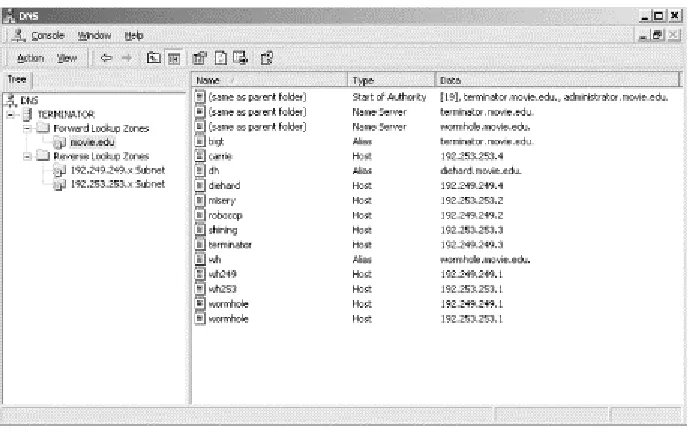The image size is (688, 432).
Task: Select the shining host record icon
Action: click(200, 230)
